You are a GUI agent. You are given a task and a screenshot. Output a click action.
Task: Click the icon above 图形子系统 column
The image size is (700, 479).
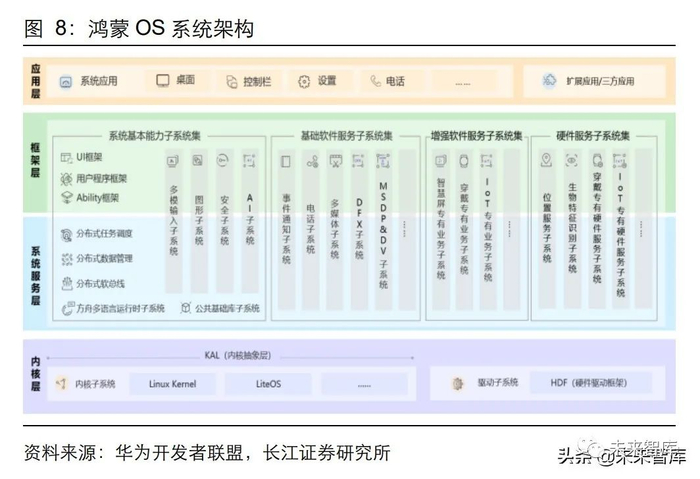click(x=197, y=160)
